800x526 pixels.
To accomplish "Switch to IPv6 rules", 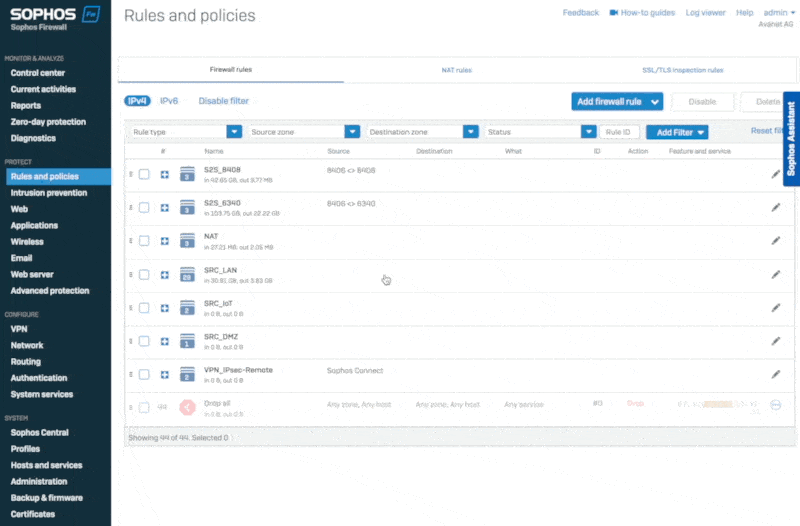I will (169, 101).
